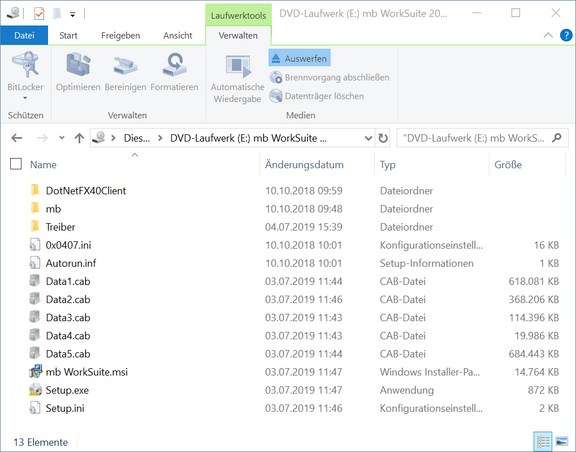Viewport: 576px width, 452px height.
Task: Switch to details view icon in status bar
Action: point(543,441)
